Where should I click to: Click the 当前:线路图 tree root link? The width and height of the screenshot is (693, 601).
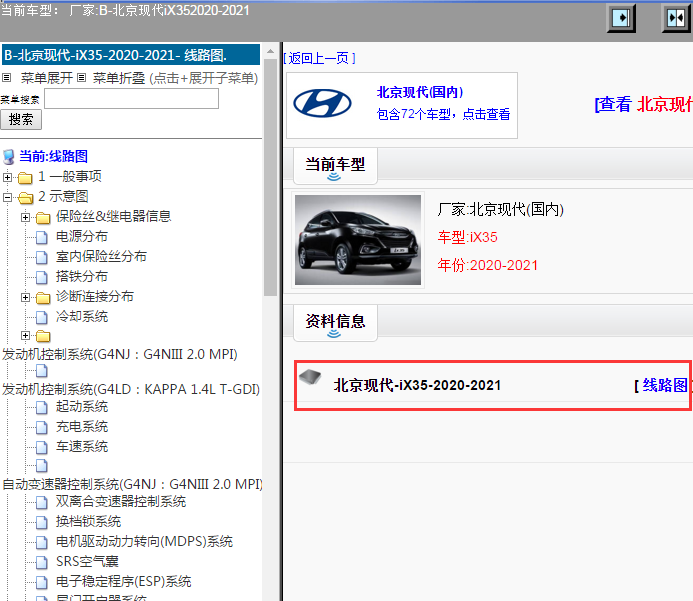[x=53, y=156]
